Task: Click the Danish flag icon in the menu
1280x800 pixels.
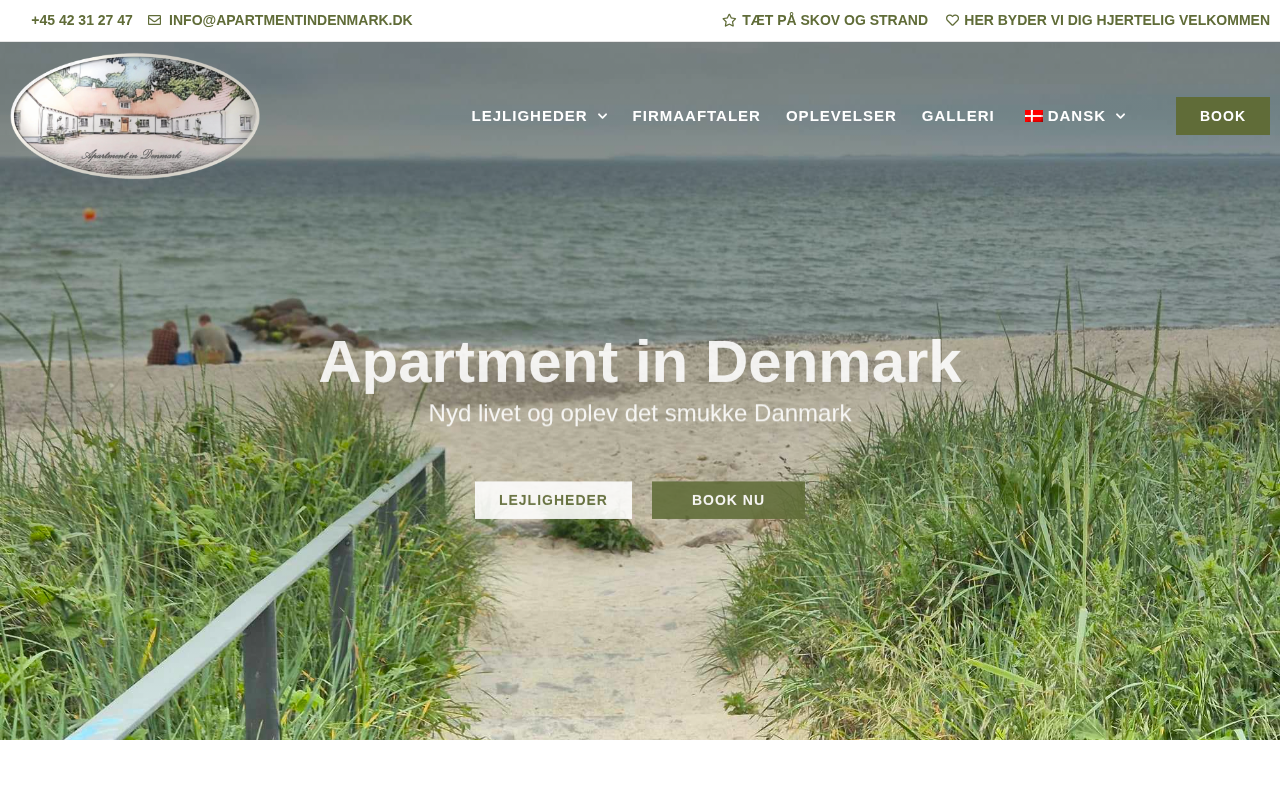Action: 1034,116
